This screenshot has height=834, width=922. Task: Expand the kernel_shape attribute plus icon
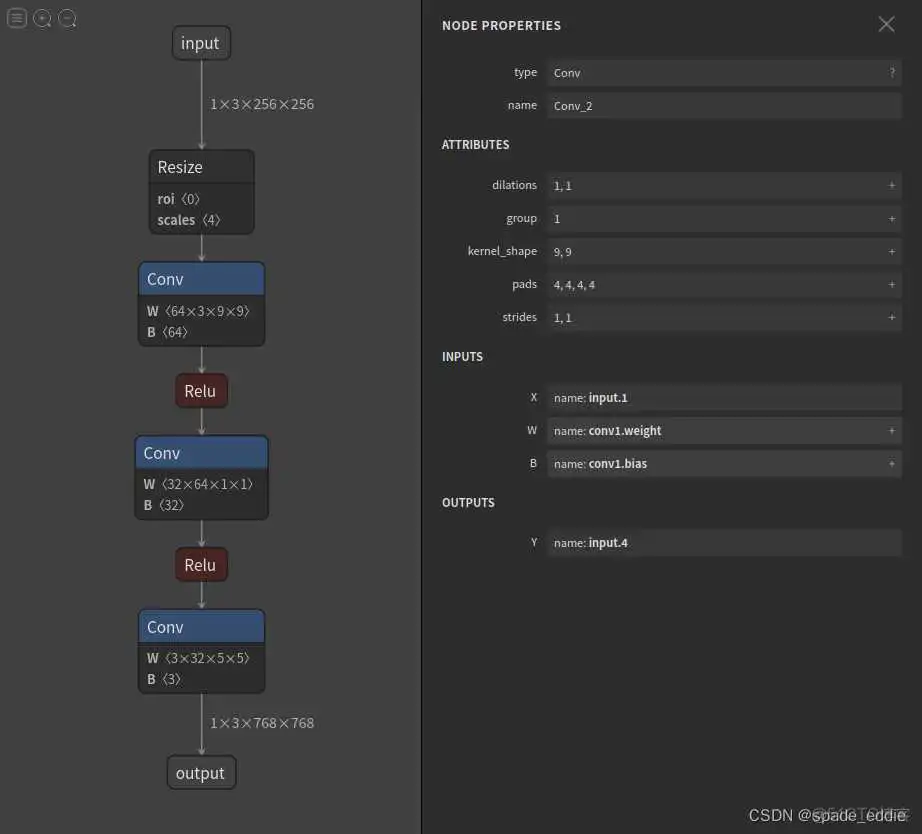pos(891,252)
